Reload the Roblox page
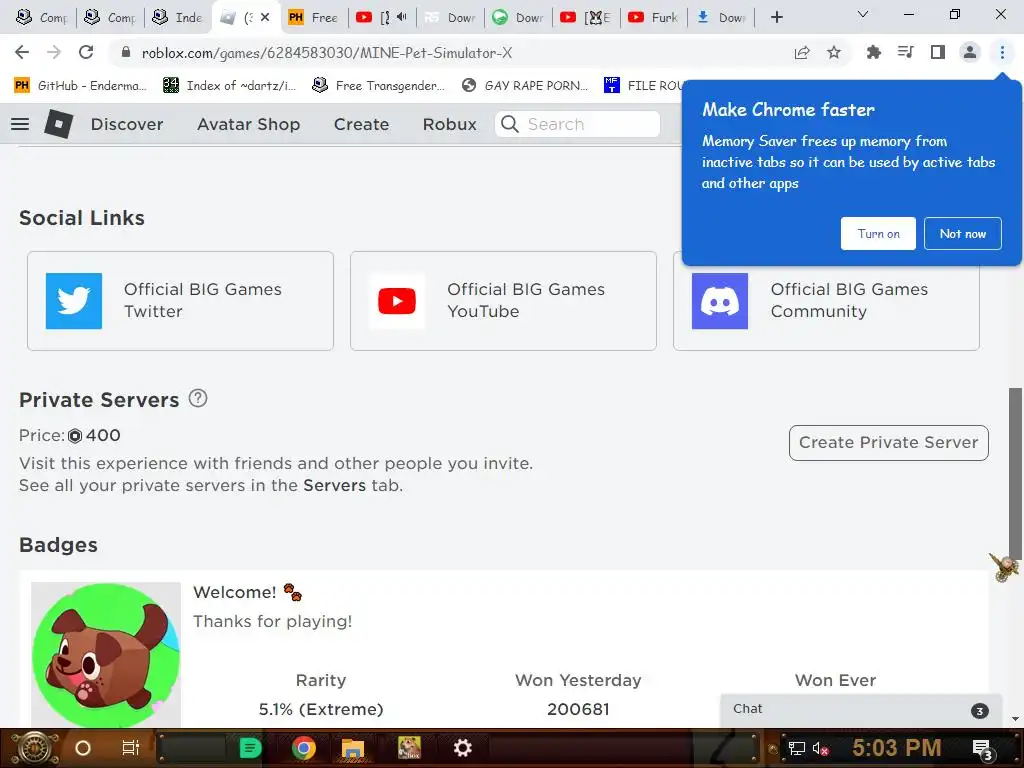1024x768 pixels. 86,52
